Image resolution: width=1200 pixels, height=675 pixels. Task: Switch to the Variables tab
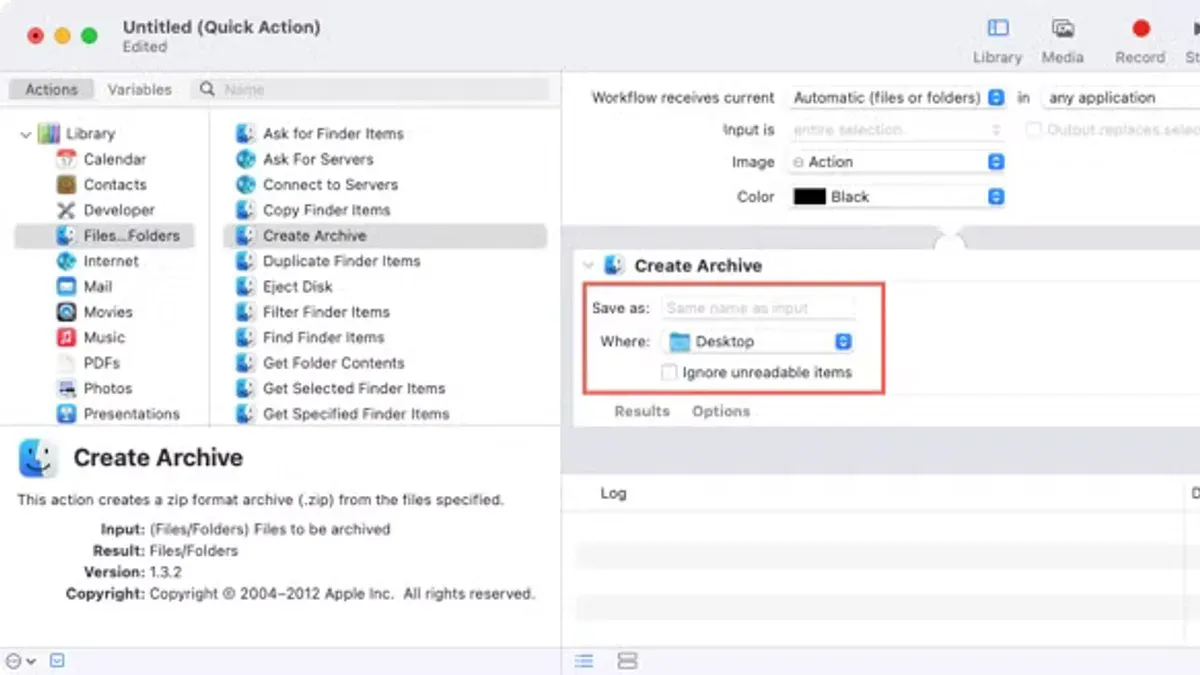point(139,89)
